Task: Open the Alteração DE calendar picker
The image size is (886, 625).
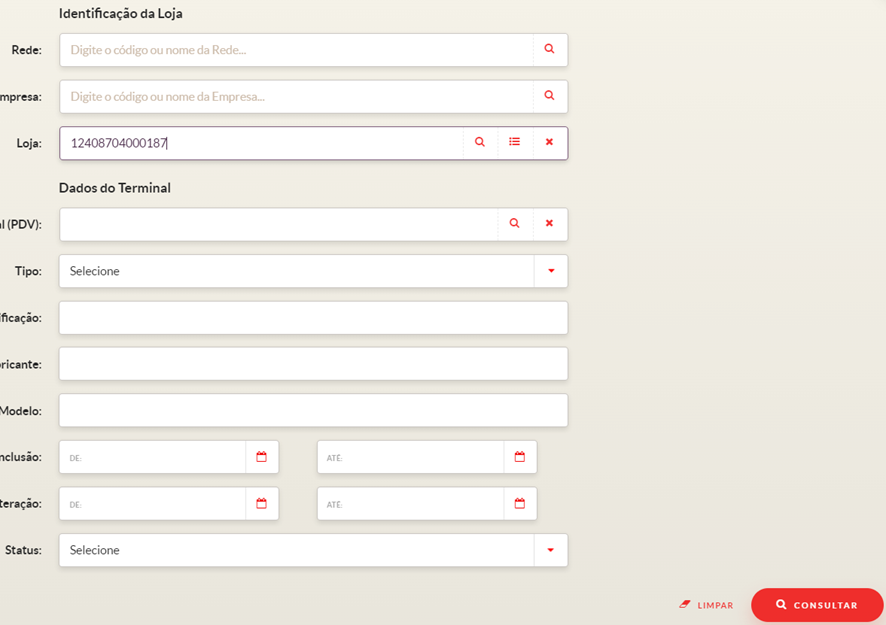Action: 261,504
